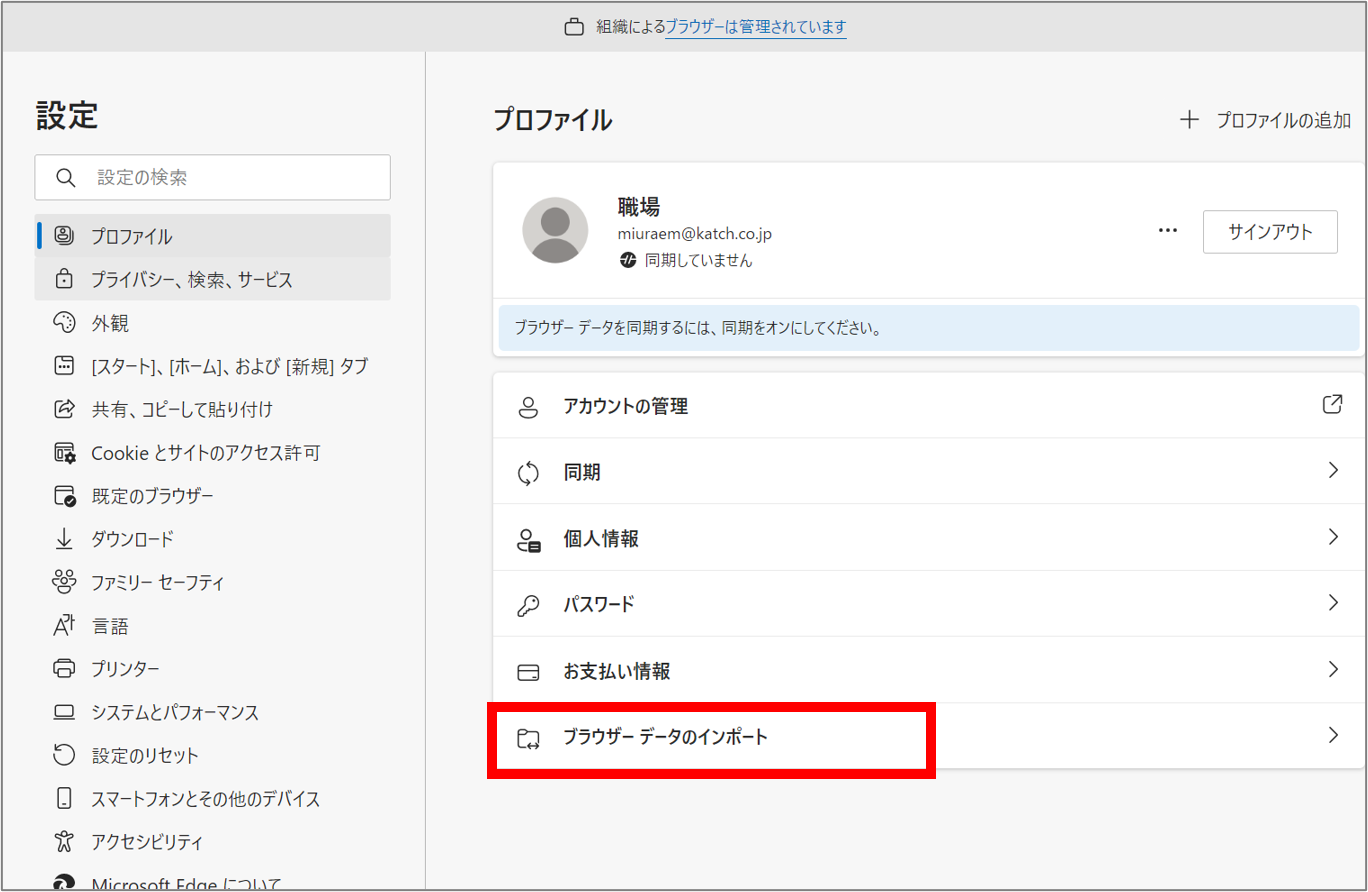
Task: Expand the 同期 row chevron
Action: [x=1332, y=471]
